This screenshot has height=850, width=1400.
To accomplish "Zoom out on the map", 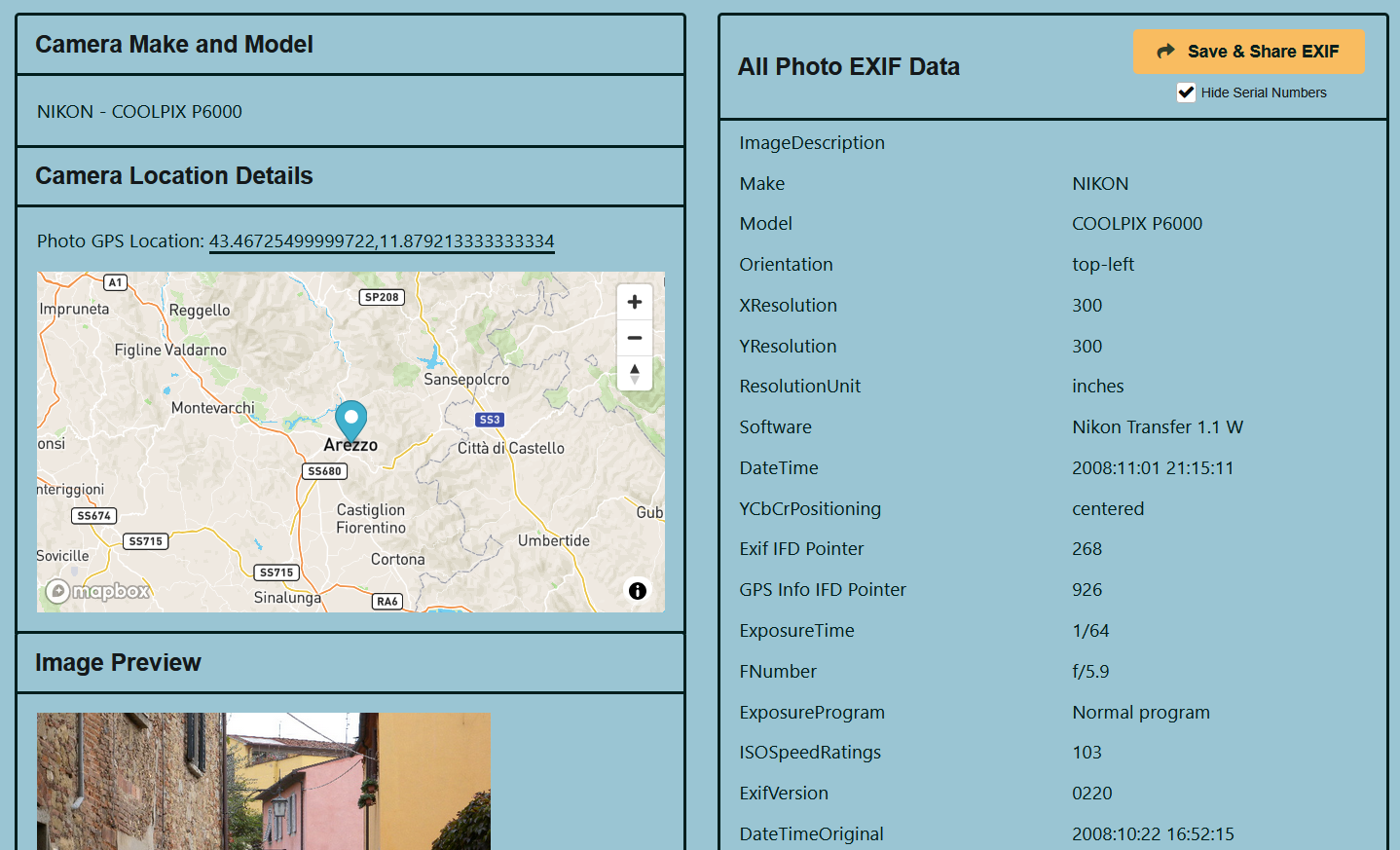I will pyautogui.click(x=635, y=338).
